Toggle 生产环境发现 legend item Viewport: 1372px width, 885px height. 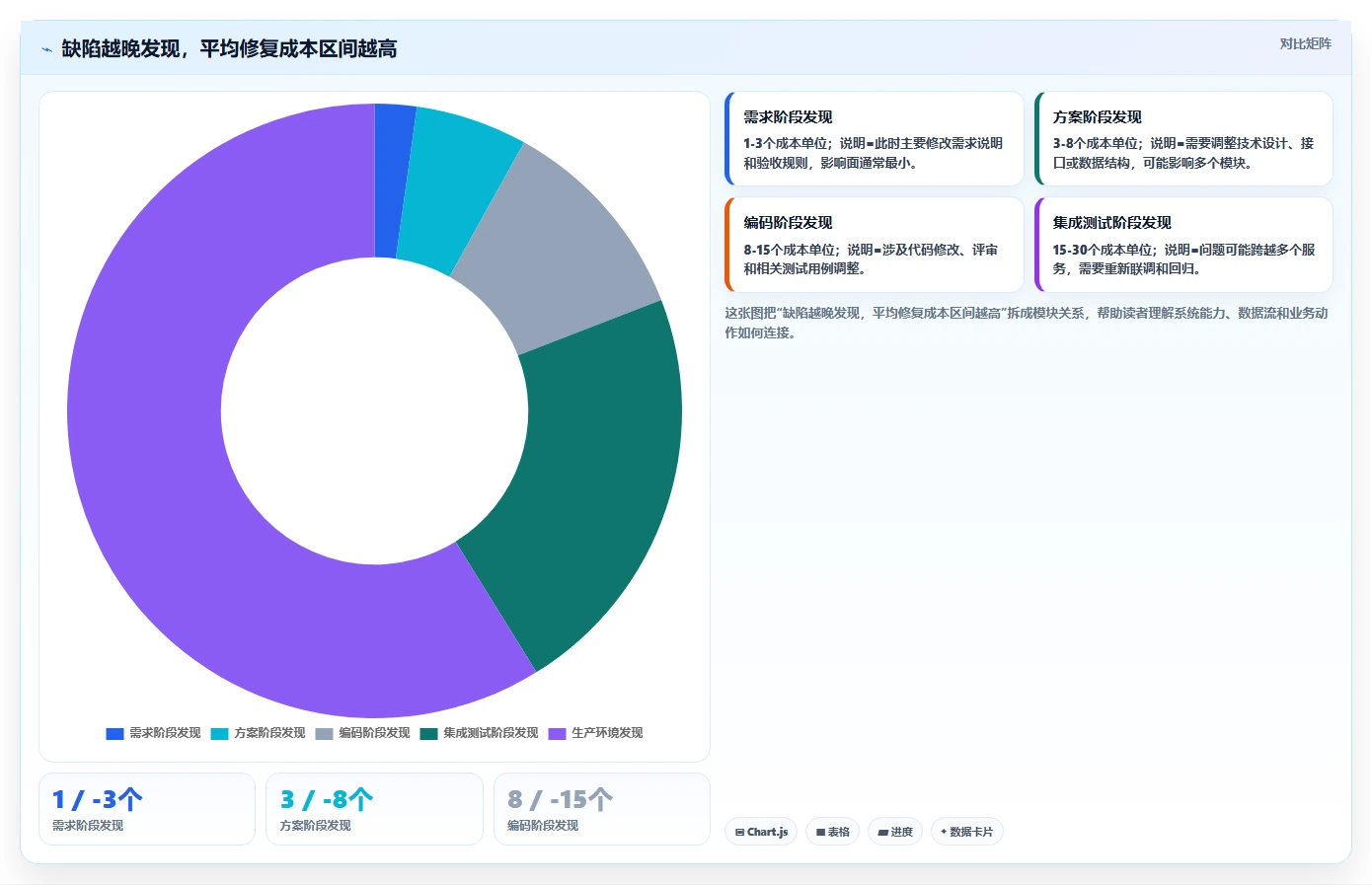595,733
